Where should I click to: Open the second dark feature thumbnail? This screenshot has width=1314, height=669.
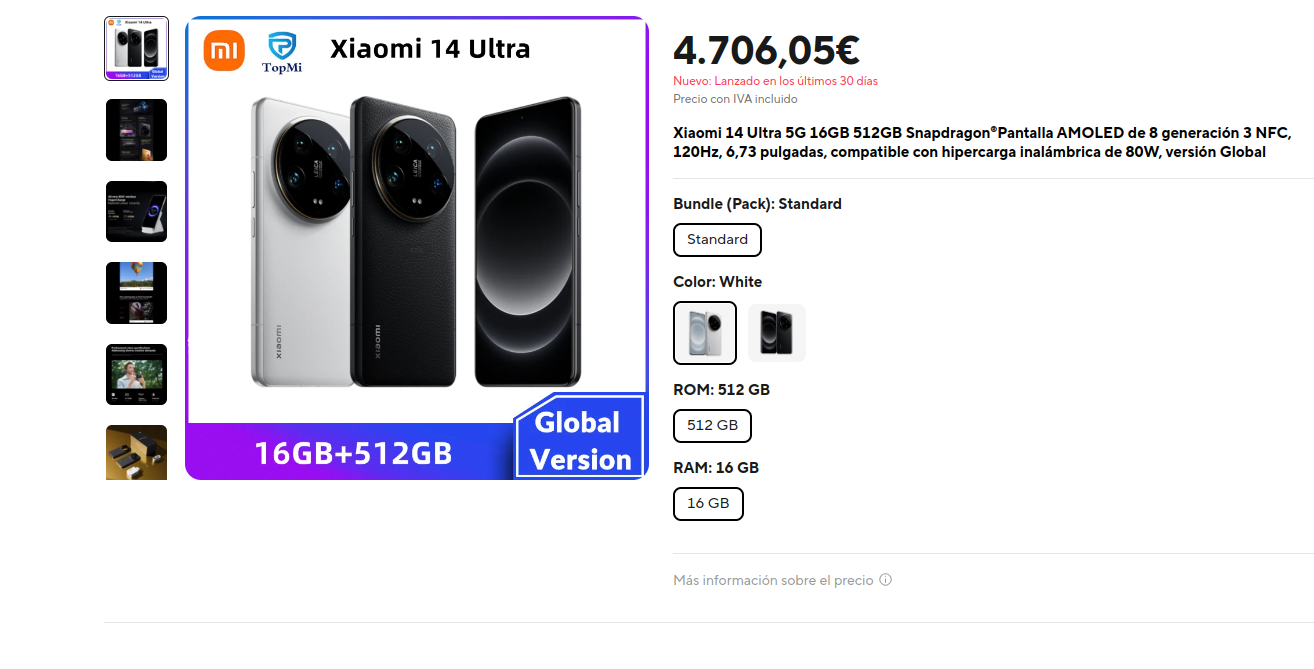coord(137,130)
